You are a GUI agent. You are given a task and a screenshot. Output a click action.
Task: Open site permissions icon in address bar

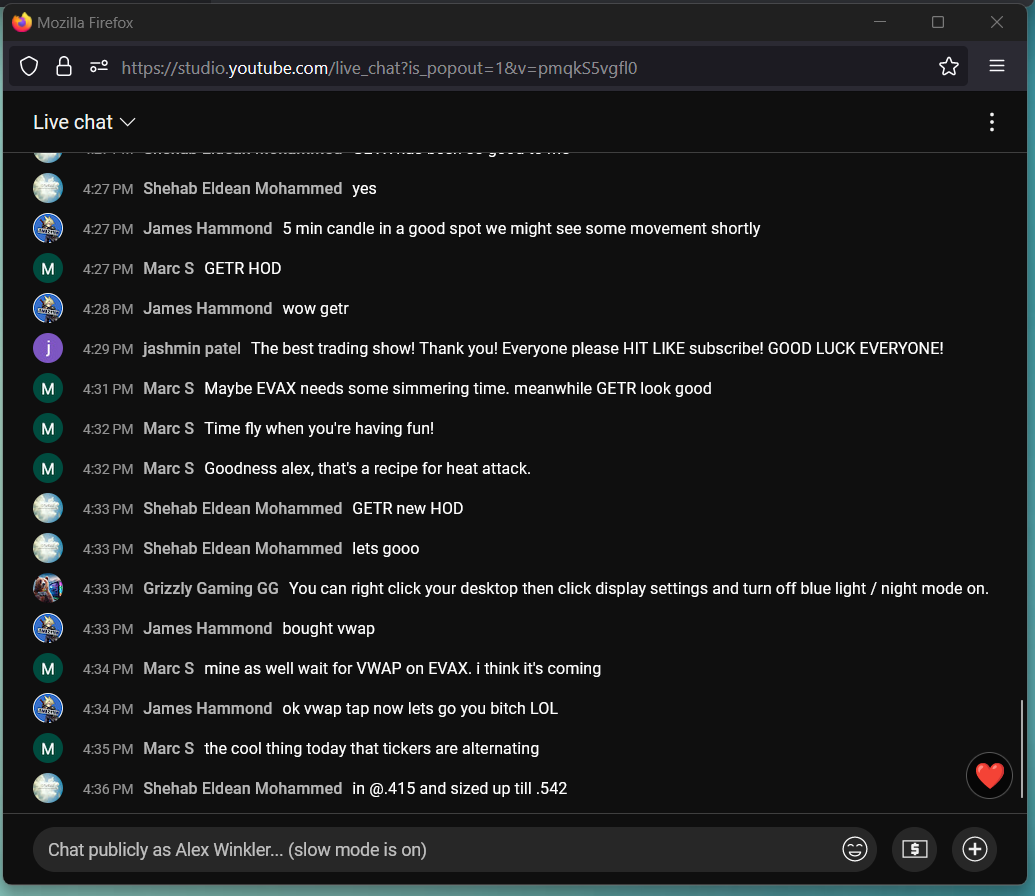click(x=98, y=67)
